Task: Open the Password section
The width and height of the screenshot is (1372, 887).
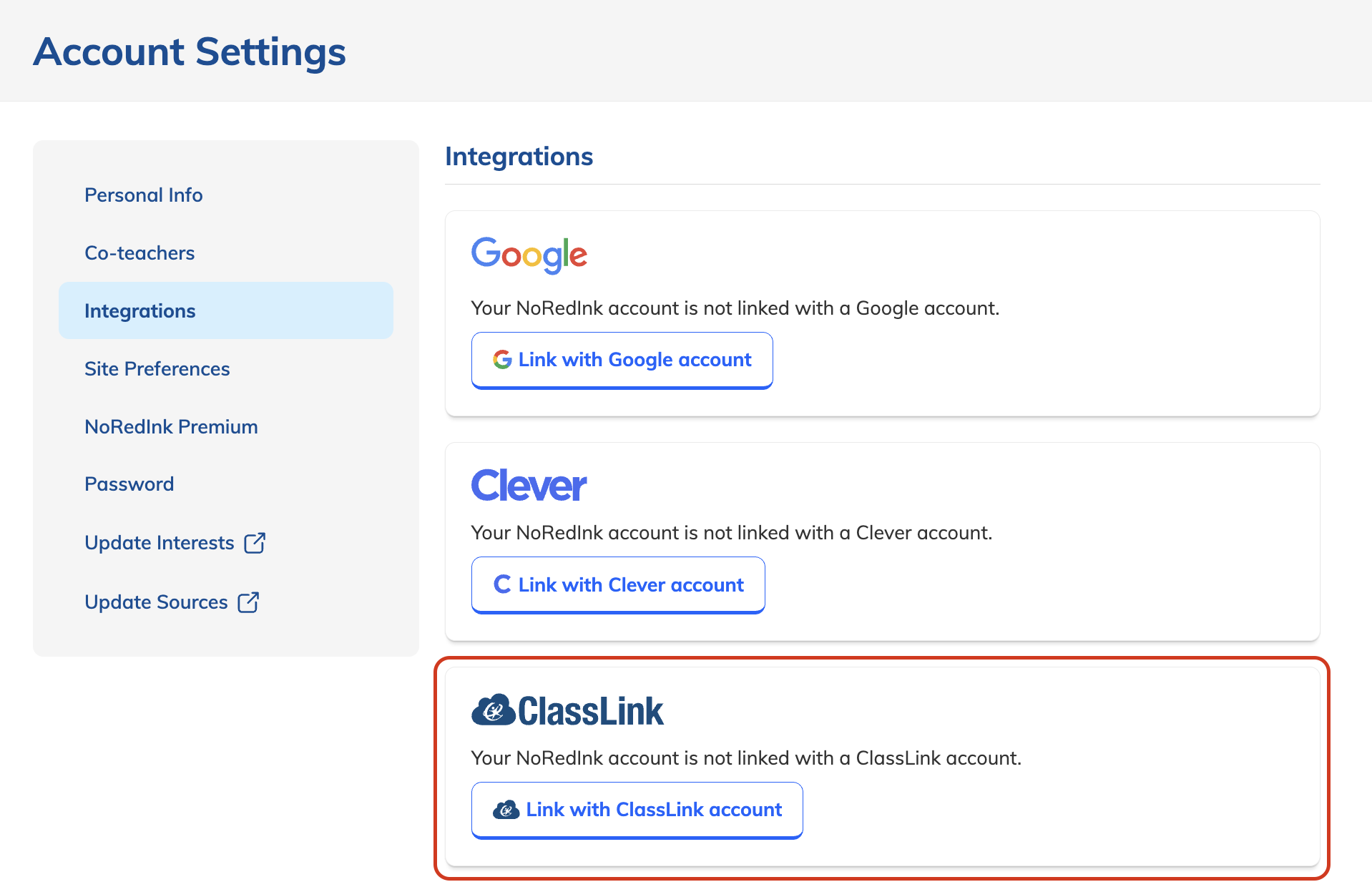Action: (129, 484)
